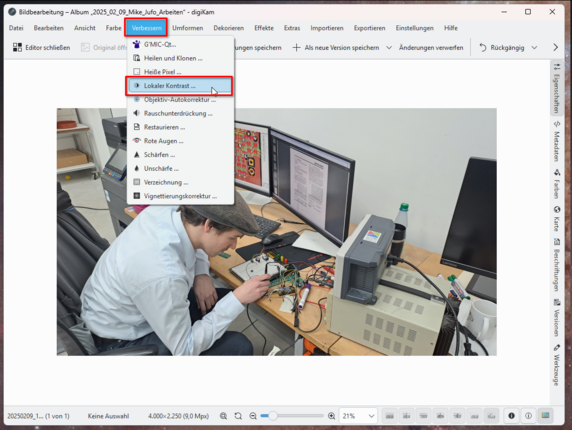Select Objektiv-Autokorrektur menu entry
The height and width of the screenshot is (430, 572).
click(180, 100)
